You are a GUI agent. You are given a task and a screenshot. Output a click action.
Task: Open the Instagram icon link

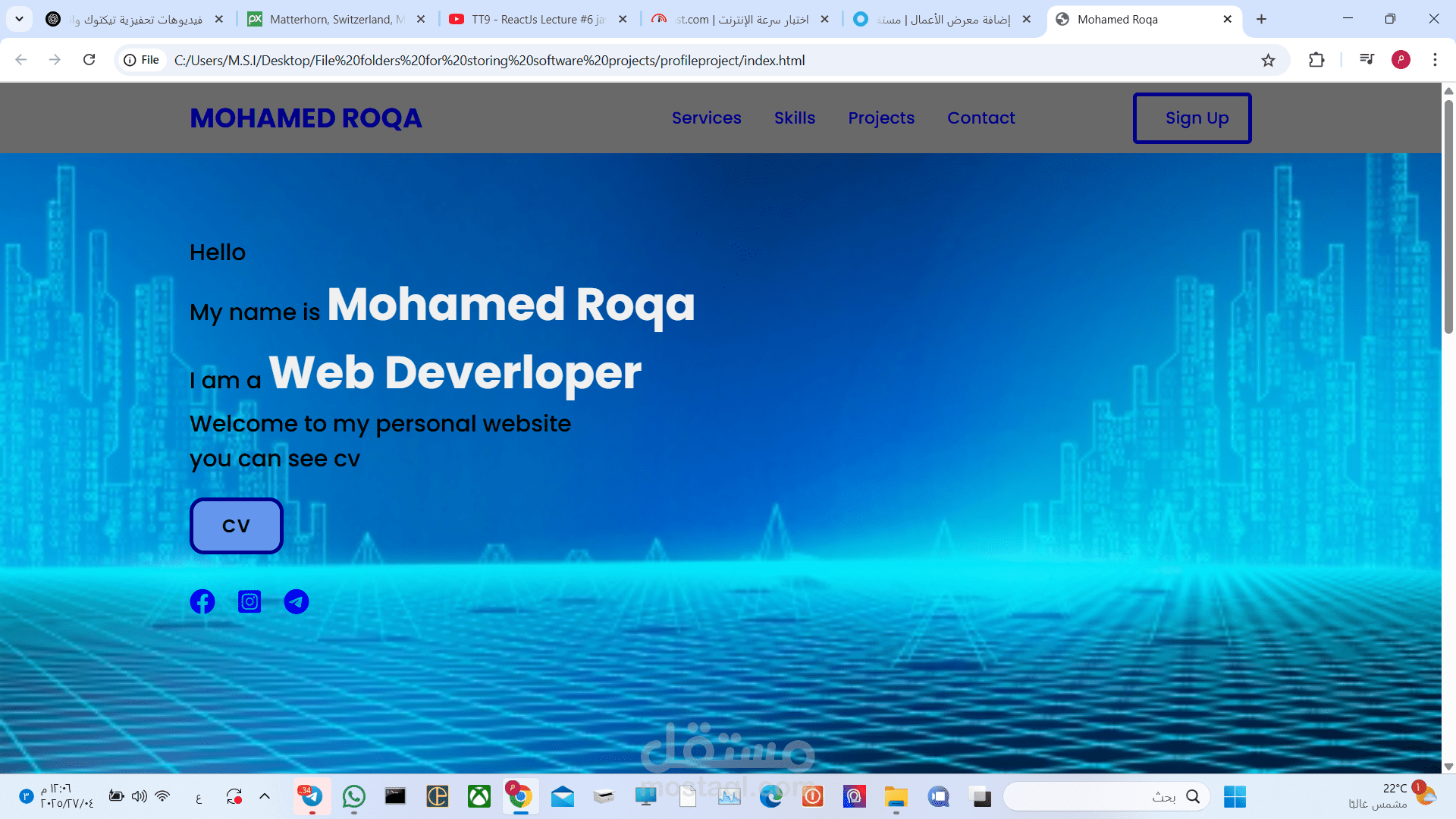[x=249, y=601]
